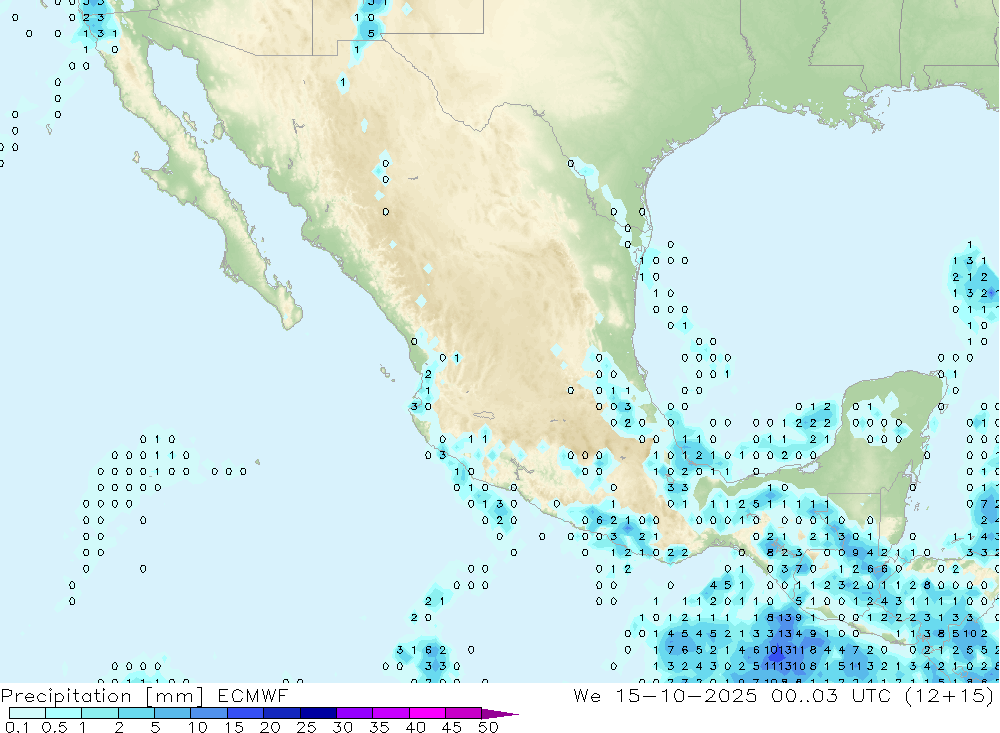Select the 40–45 mm magenta legend box
Screen dimensions: 1000x733
coord(427,713)
